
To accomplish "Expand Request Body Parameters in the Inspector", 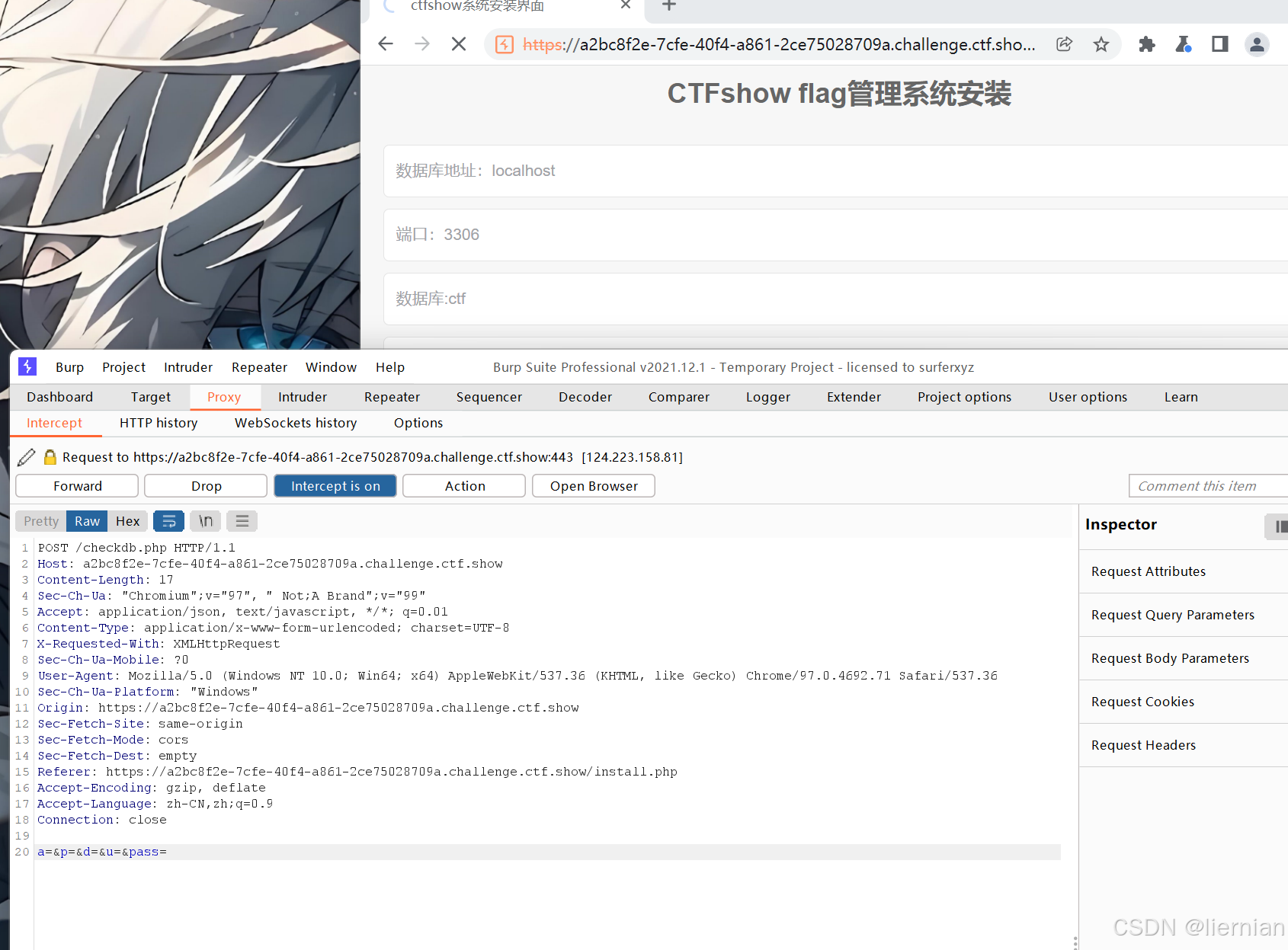I will tap(1170, 658).
